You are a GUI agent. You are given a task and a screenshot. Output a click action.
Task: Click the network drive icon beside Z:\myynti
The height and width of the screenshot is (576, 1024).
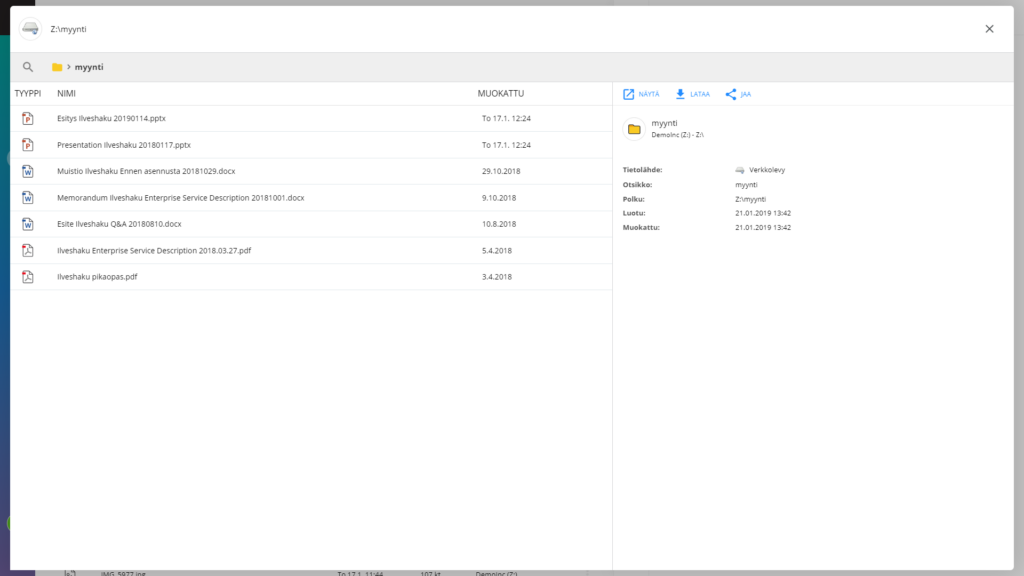[x=30, y=29]
